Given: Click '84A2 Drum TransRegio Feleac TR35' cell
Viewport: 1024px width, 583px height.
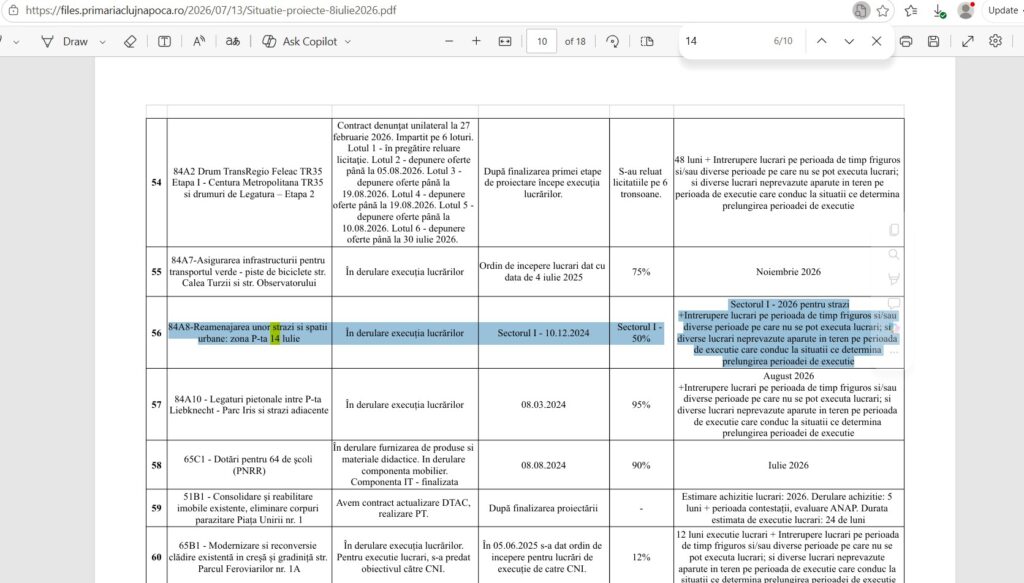Looking at the screenshot, I should click(248, 183).
